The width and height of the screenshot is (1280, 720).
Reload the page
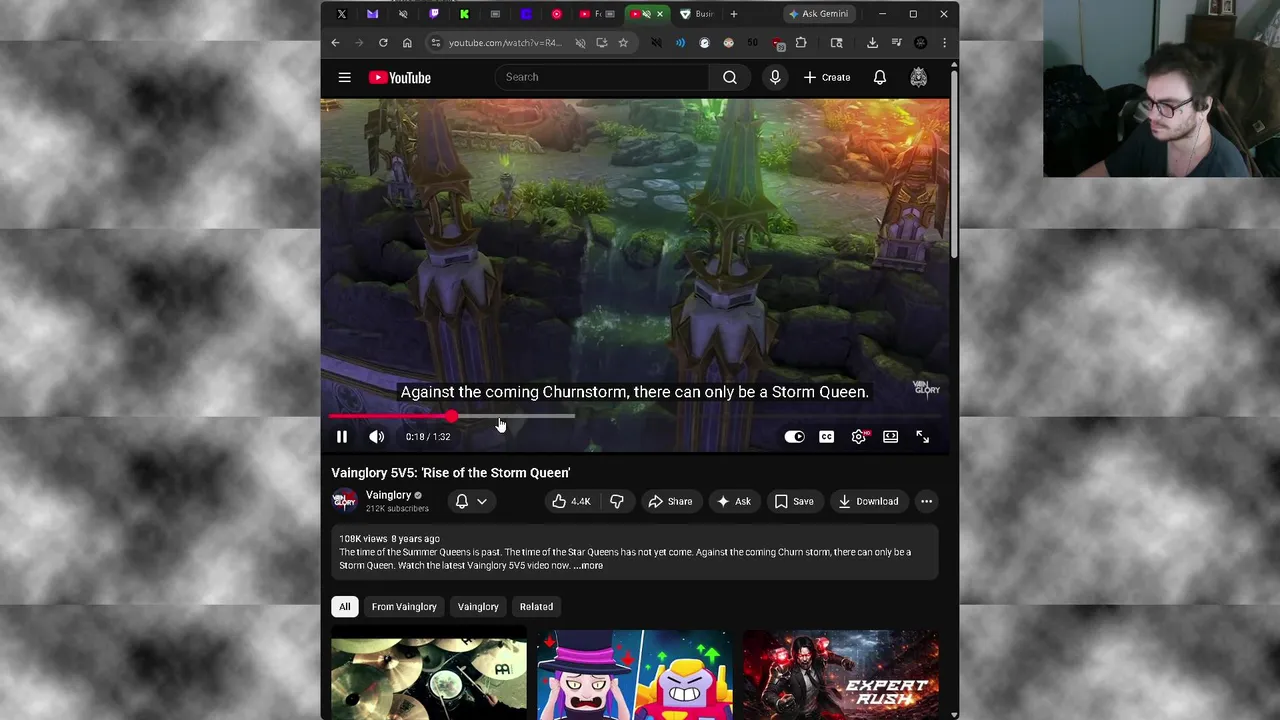pyautogui.click(x=383, y=43)
